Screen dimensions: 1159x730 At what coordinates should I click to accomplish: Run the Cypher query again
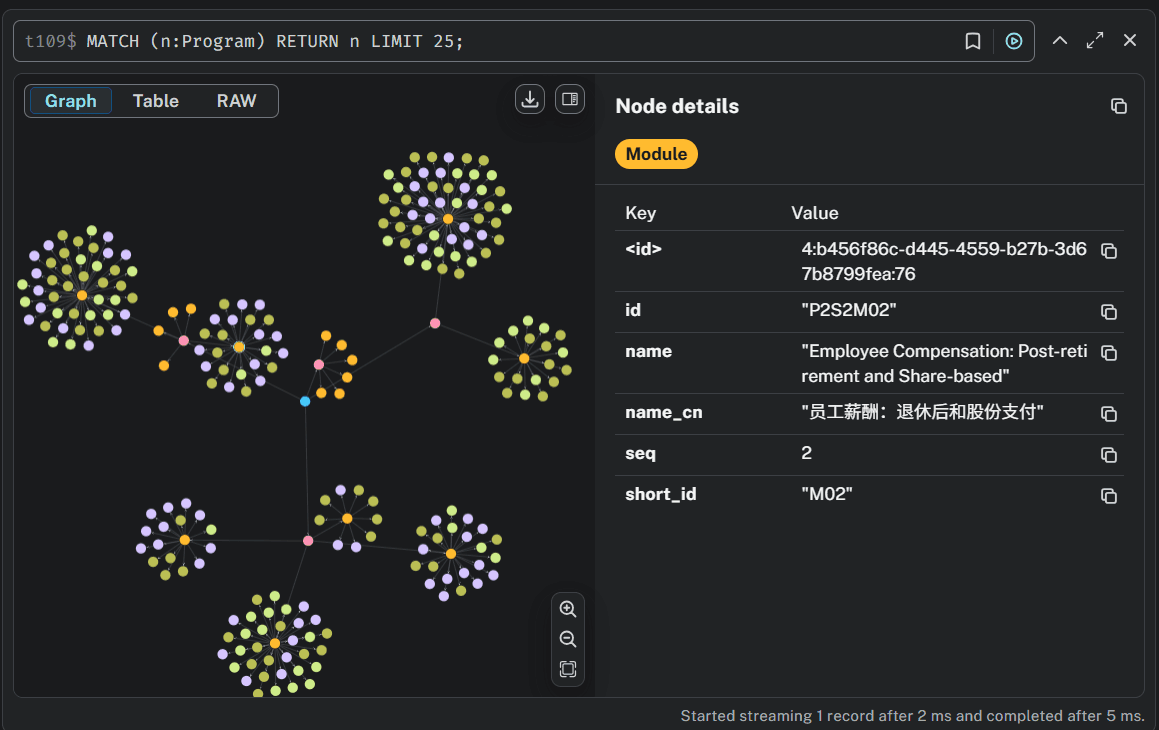click(x=1013, y=41)
